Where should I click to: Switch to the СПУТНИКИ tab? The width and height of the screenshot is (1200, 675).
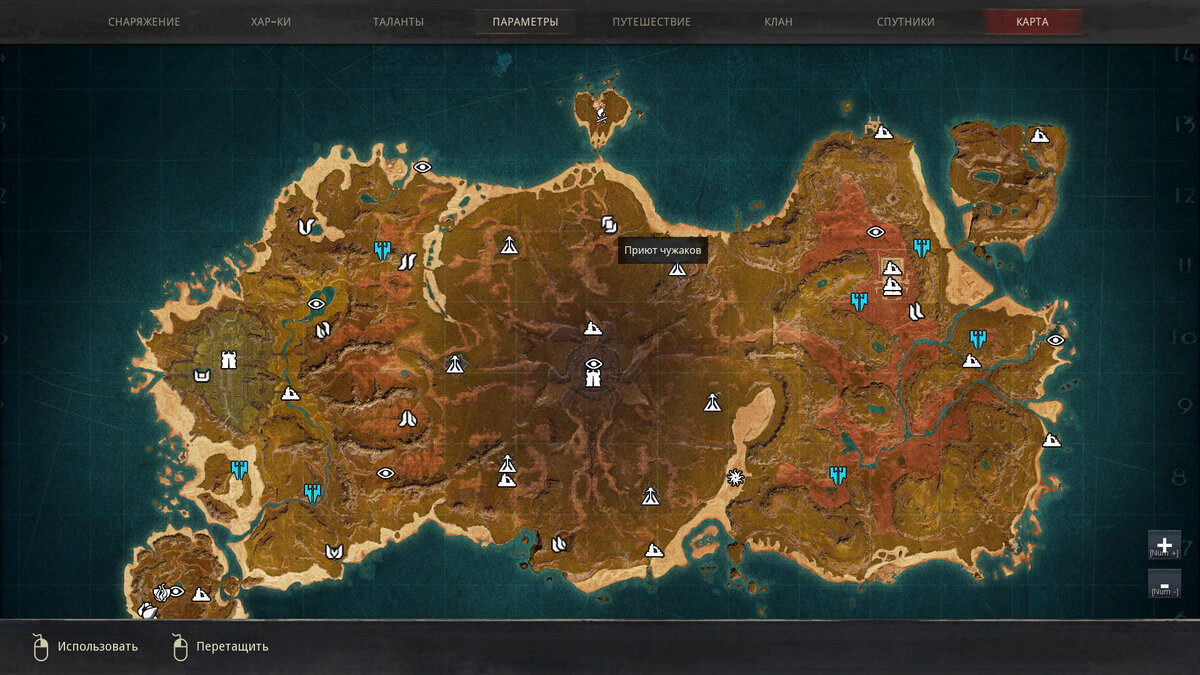pyautogui.click(x=905, y=21)
